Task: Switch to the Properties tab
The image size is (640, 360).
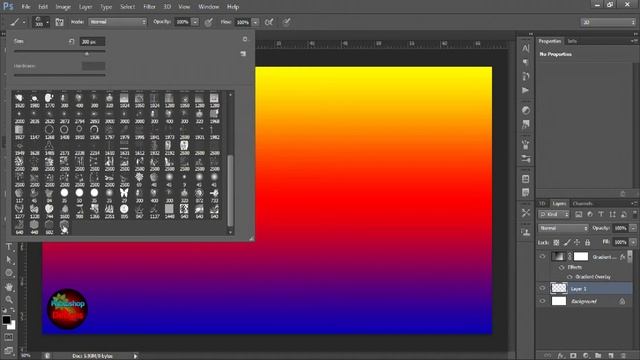Action: [549, 41]
